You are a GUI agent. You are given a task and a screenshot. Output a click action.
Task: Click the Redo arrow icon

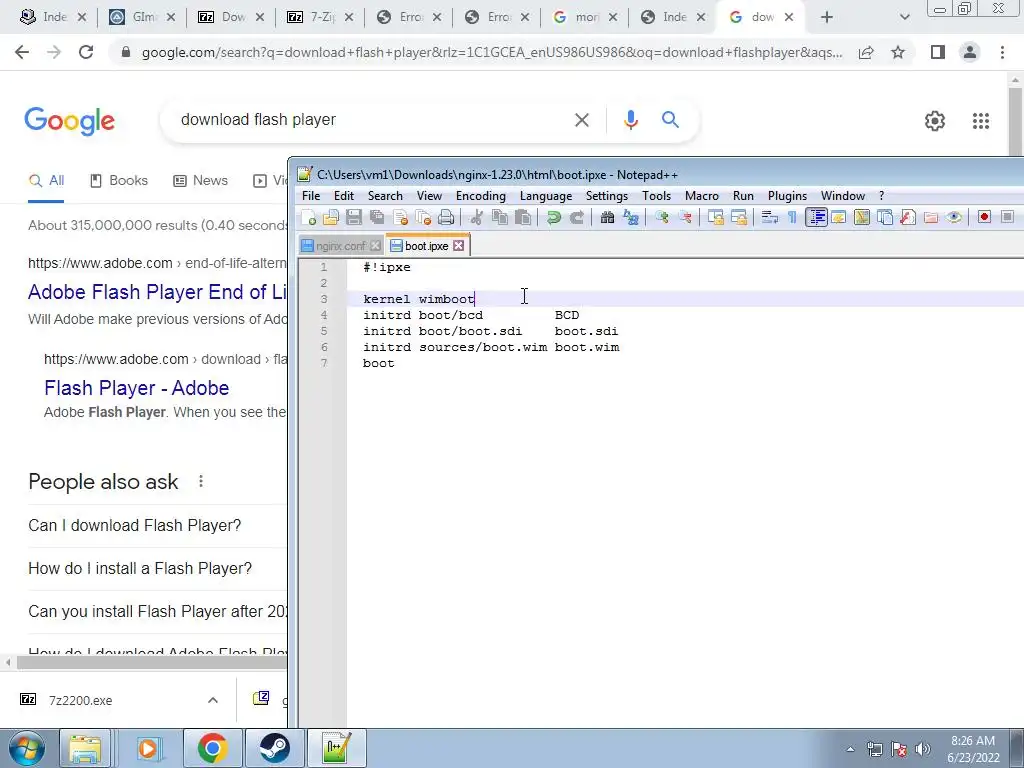577,217
